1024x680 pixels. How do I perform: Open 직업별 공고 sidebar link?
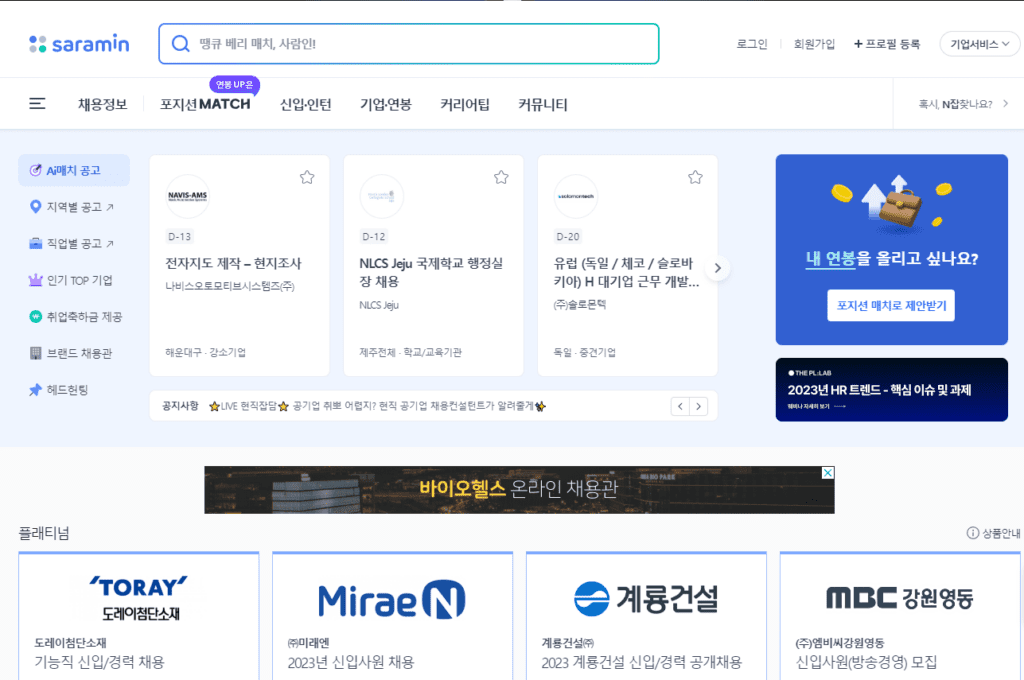[x=74, y=244]
